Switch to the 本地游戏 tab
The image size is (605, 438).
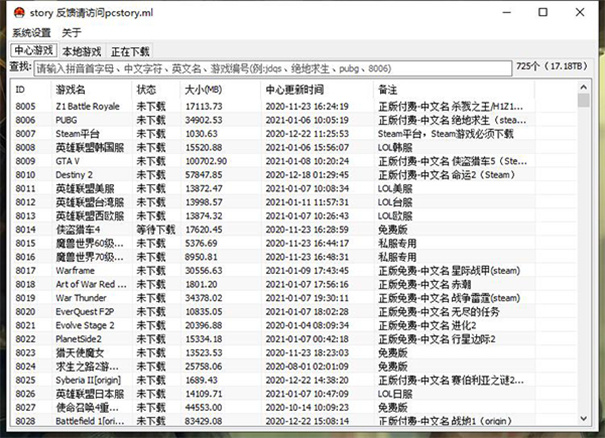click(81, 51)
